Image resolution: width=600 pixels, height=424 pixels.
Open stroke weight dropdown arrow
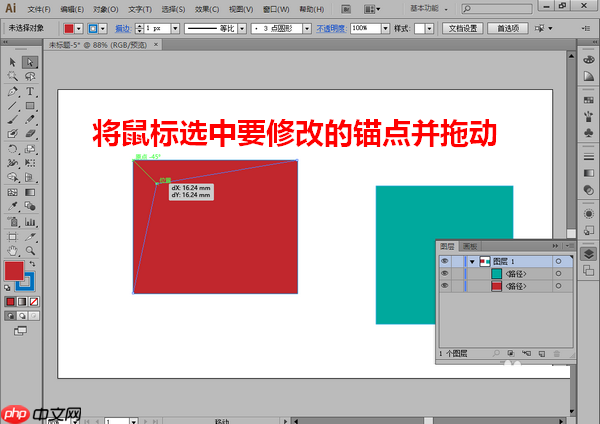pyautogui.click(x=175, y=28)
